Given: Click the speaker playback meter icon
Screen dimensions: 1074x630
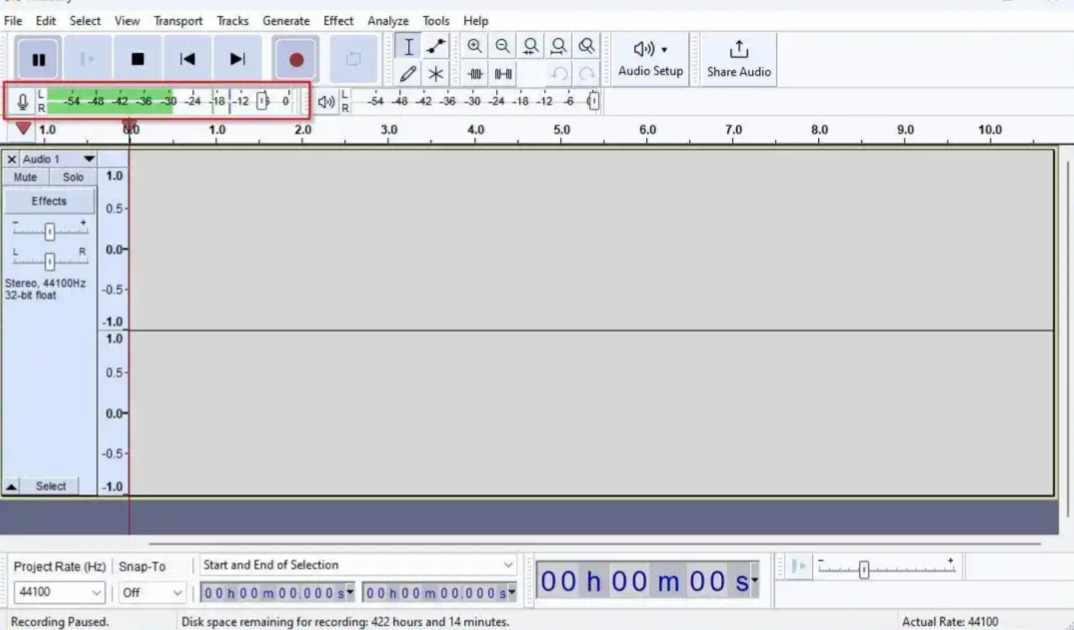Looking at the screenshot, I should point(326,102).
